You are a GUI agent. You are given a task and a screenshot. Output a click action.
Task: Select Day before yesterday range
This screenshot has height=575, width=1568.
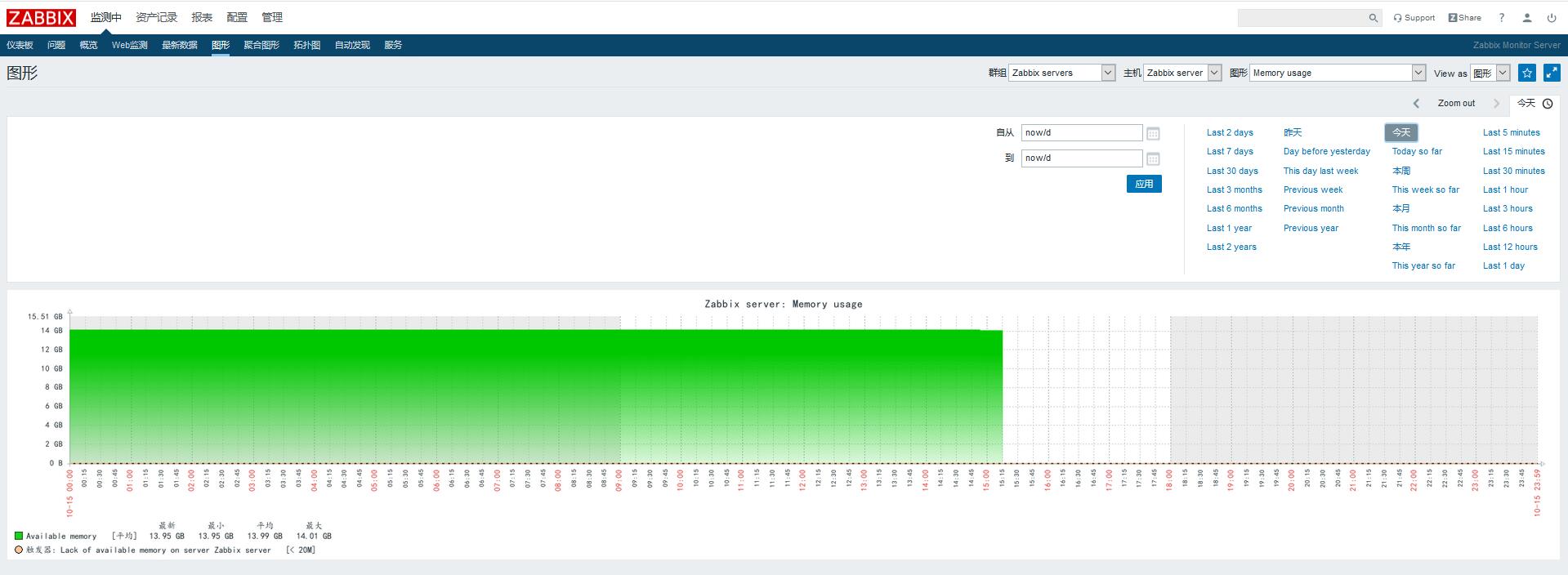(x=1327, y=151)
